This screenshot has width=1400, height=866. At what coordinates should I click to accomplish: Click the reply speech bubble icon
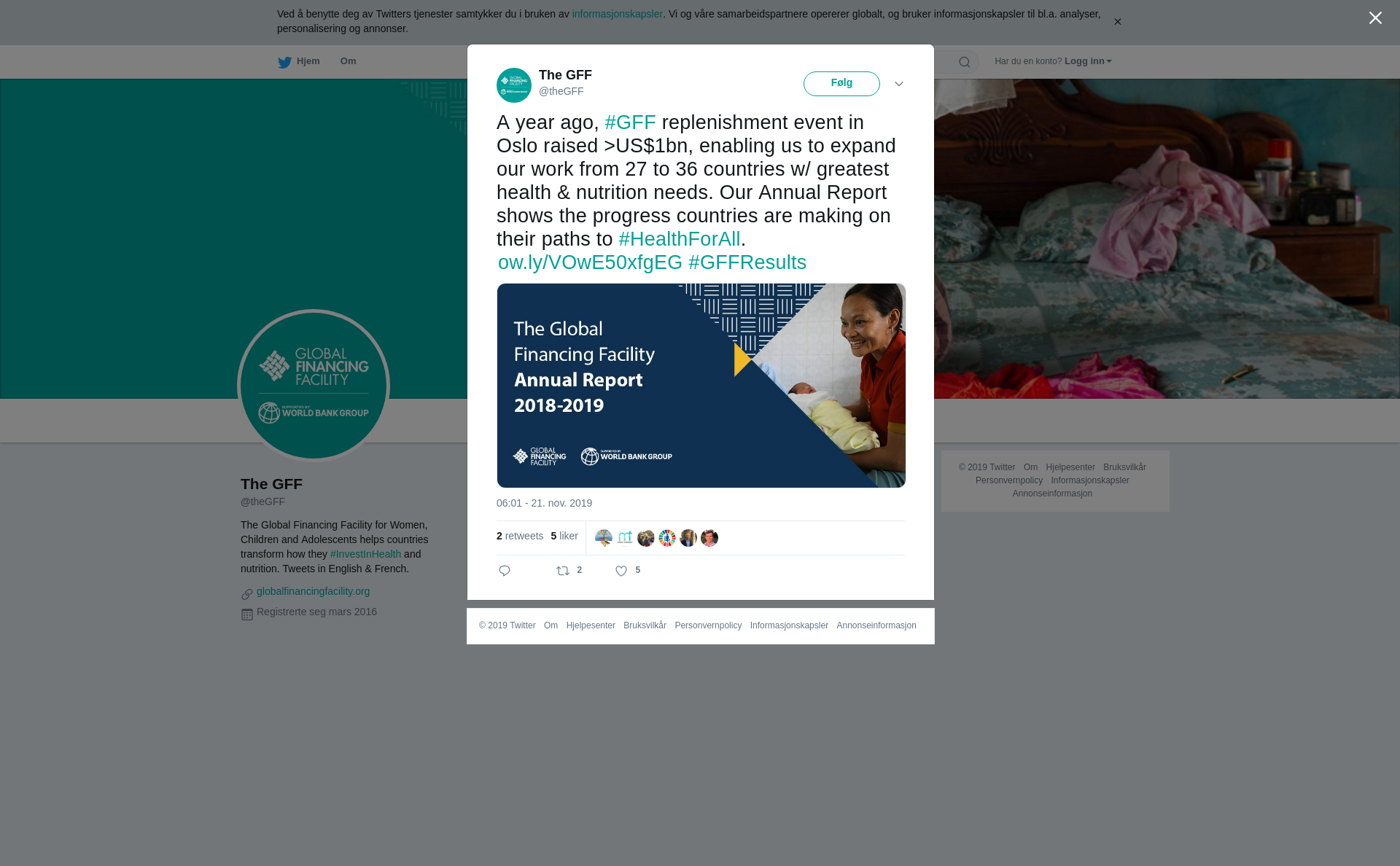505,571
